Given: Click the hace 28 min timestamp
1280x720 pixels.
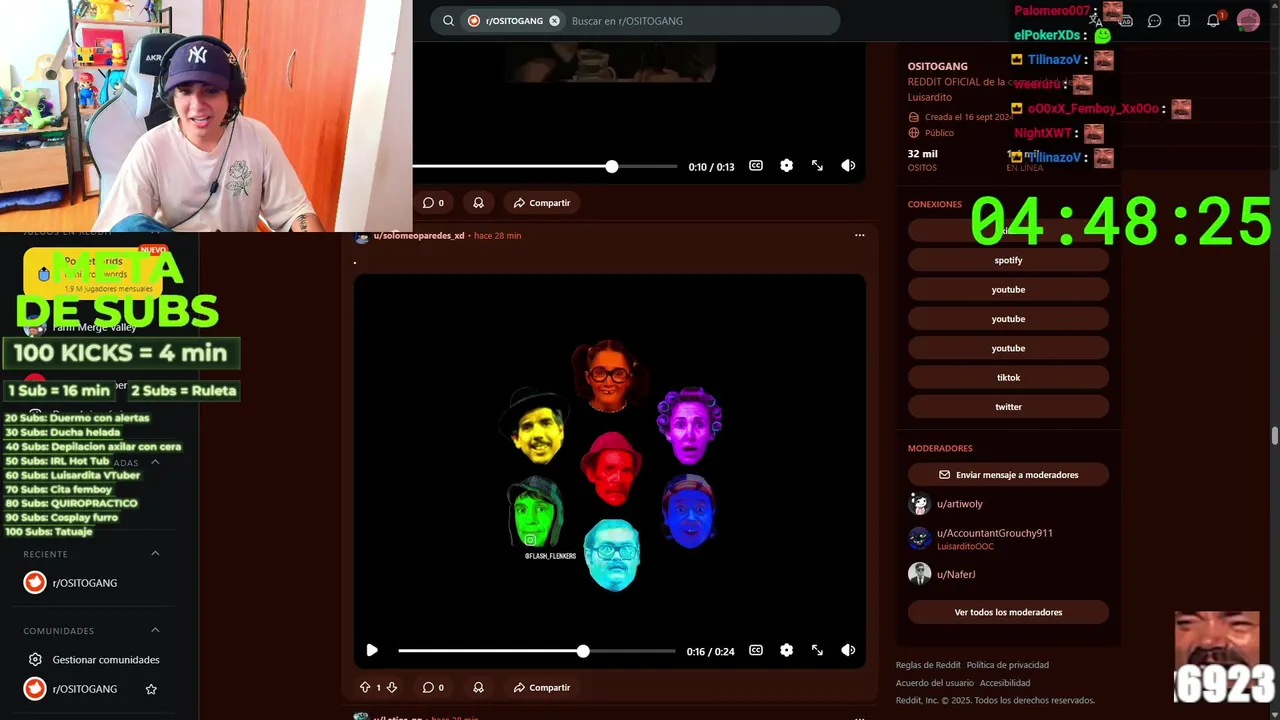Looking at the screenshot, I should [x=497, y=236].
